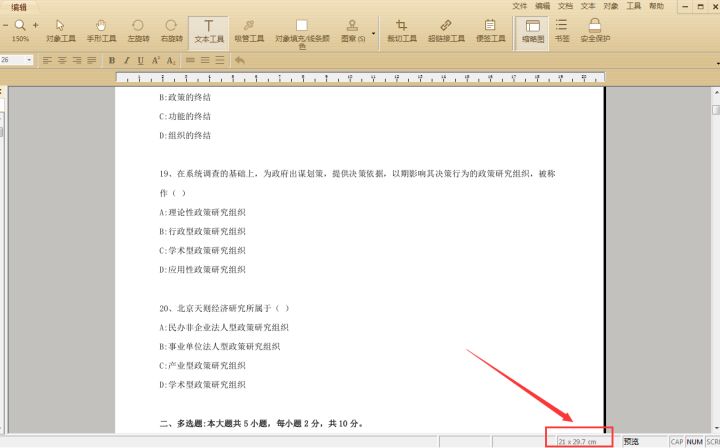Center align text
Image resolution: width=720 pixels, height=448 pixels.
point(62,60)
